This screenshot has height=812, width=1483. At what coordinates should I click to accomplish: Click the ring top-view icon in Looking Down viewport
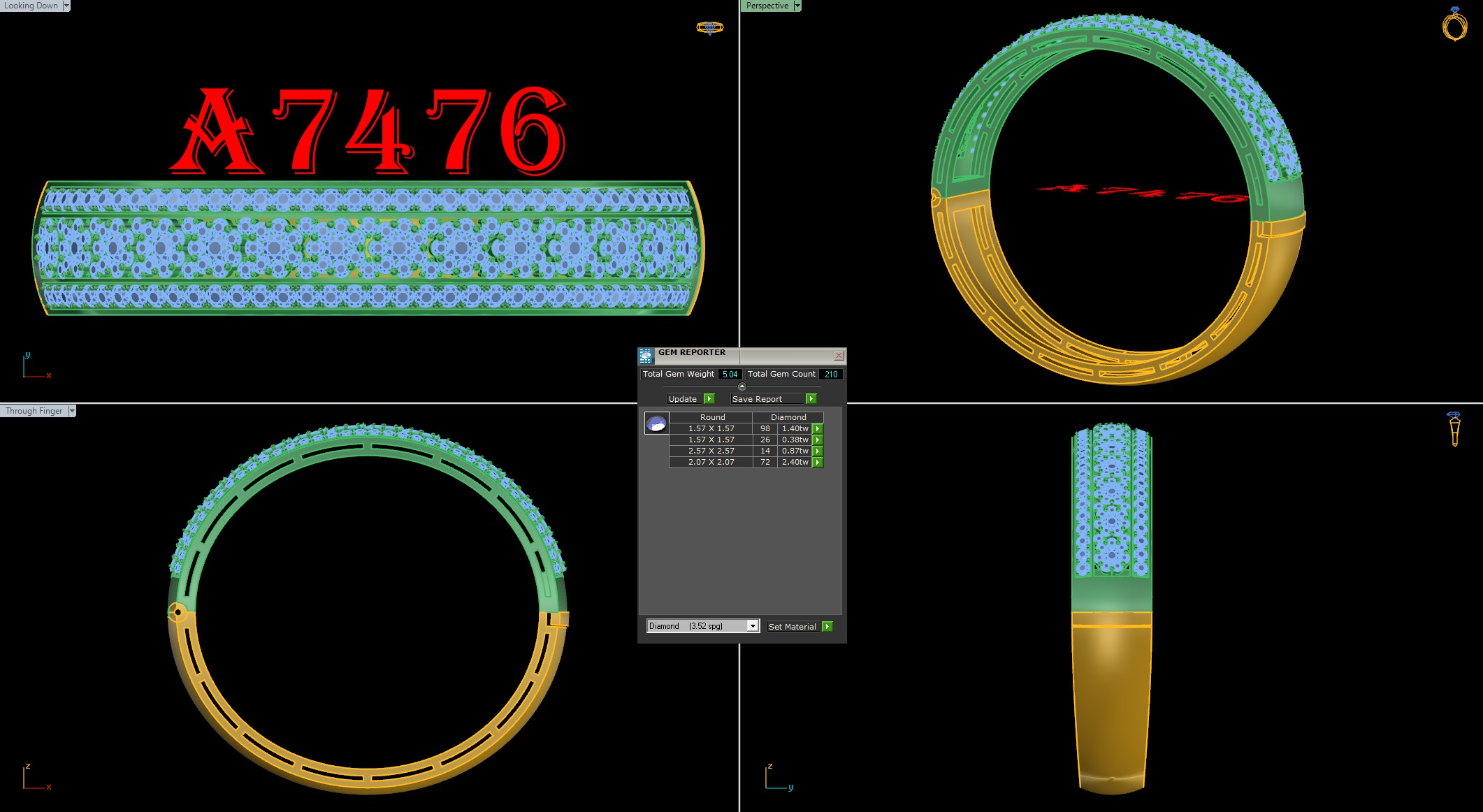(x=710, y=28)
